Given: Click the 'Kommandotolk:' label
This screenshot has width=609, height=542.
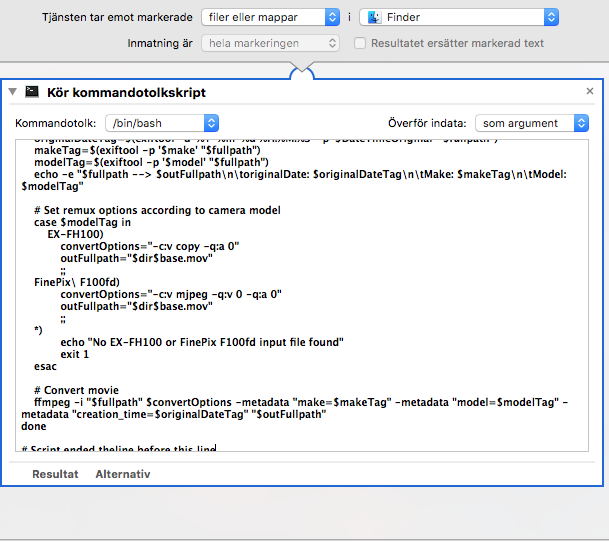Looking at the screenshot, I should point(56,123).
